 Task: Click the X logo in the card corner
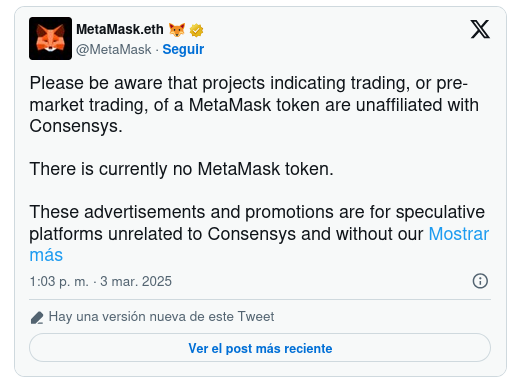tap(480, 29)
